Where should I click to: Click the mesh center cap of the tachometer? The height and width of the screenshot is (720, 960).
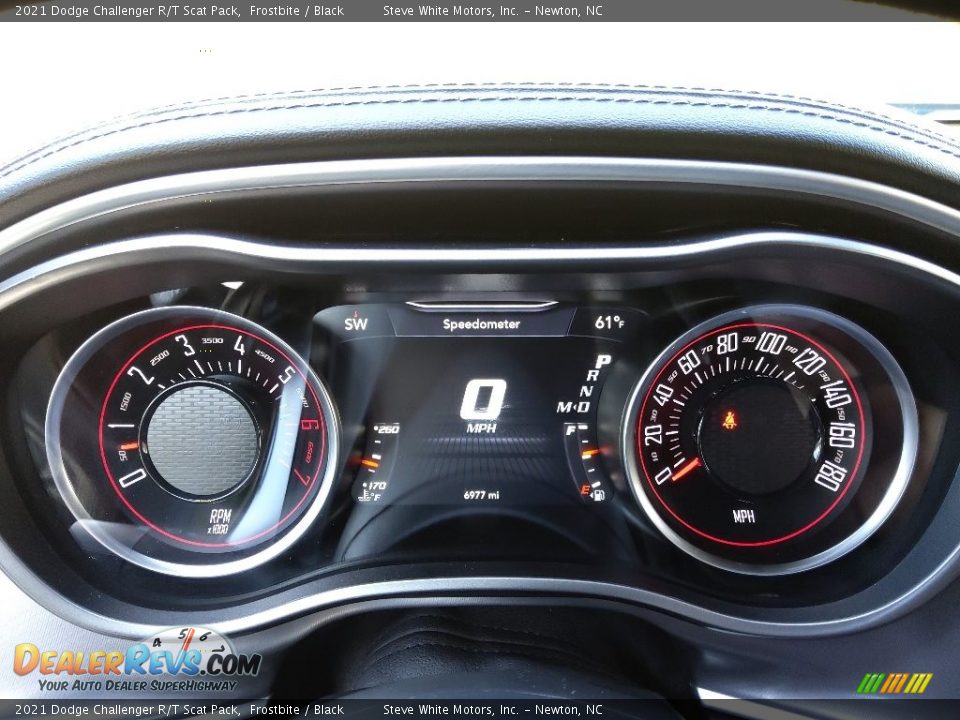click(201, 439)
